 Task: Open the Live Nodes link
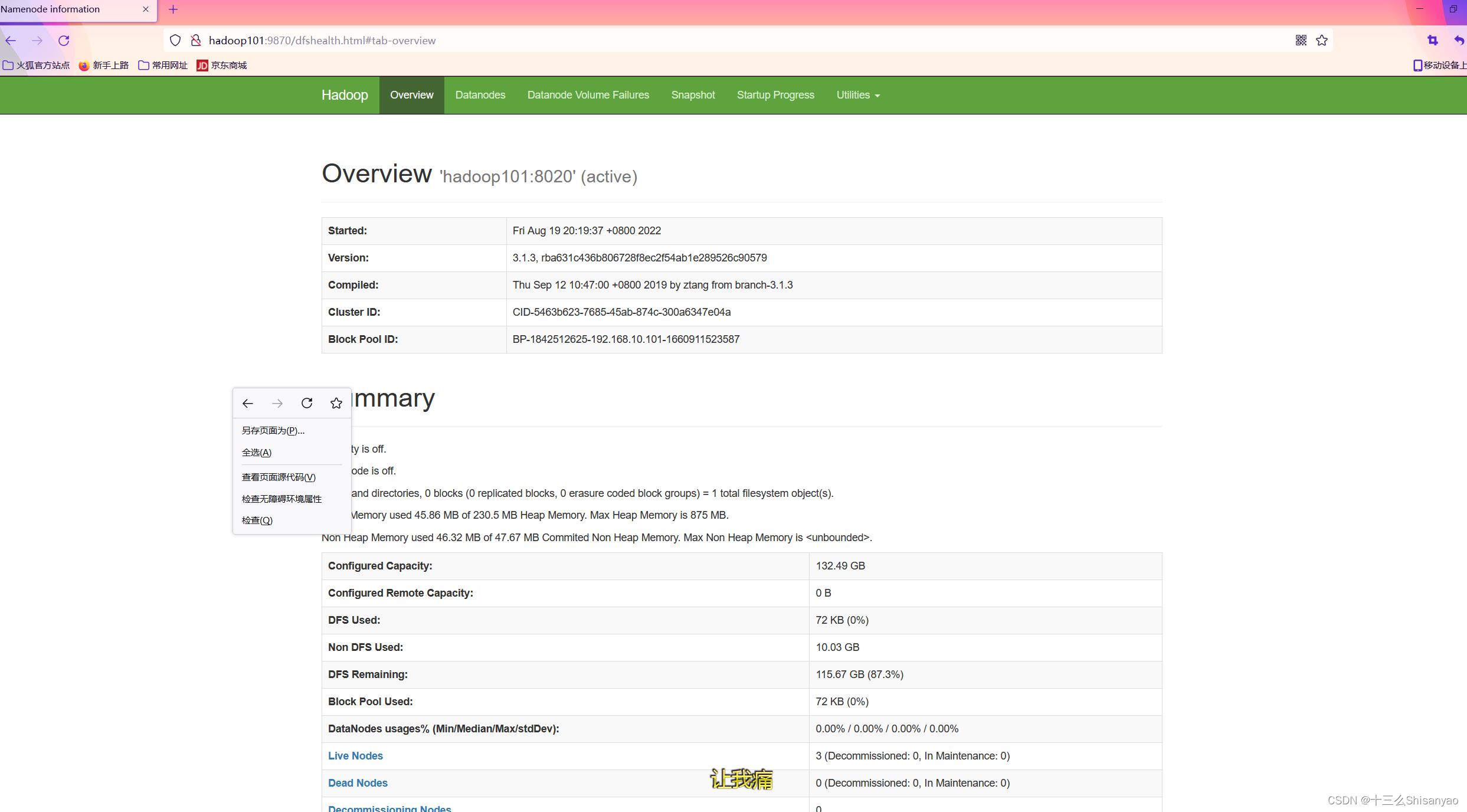click(355, 756)
